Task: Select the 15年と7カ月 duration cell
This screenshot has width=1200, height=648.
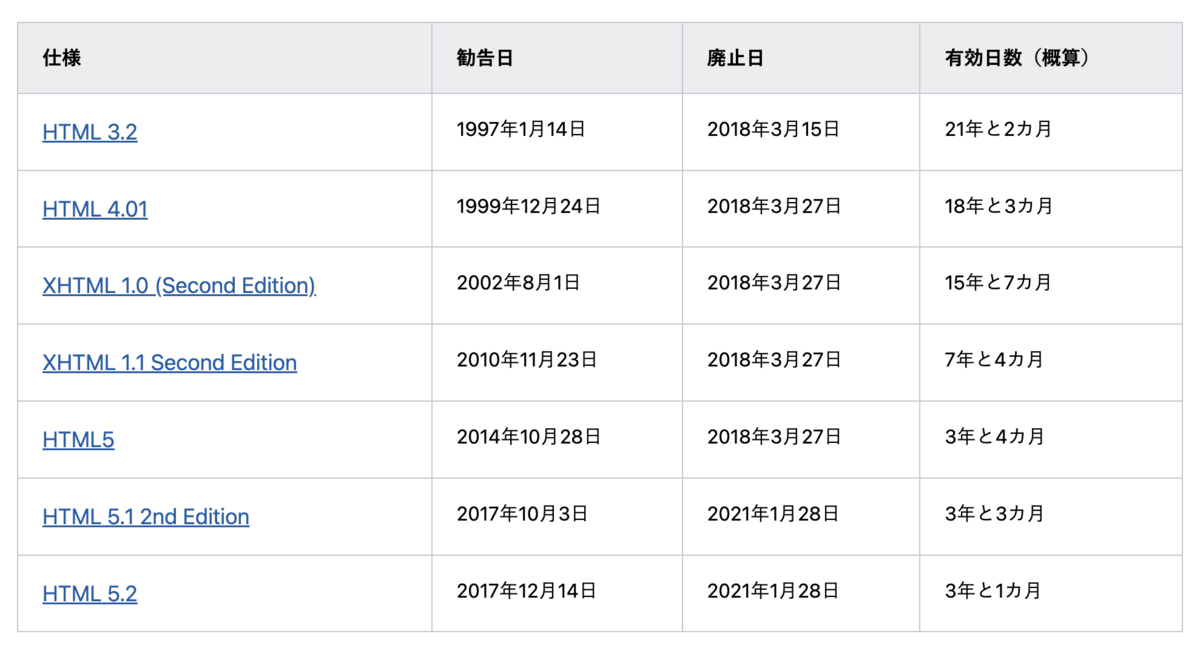Action: click(x=999, y=283)
